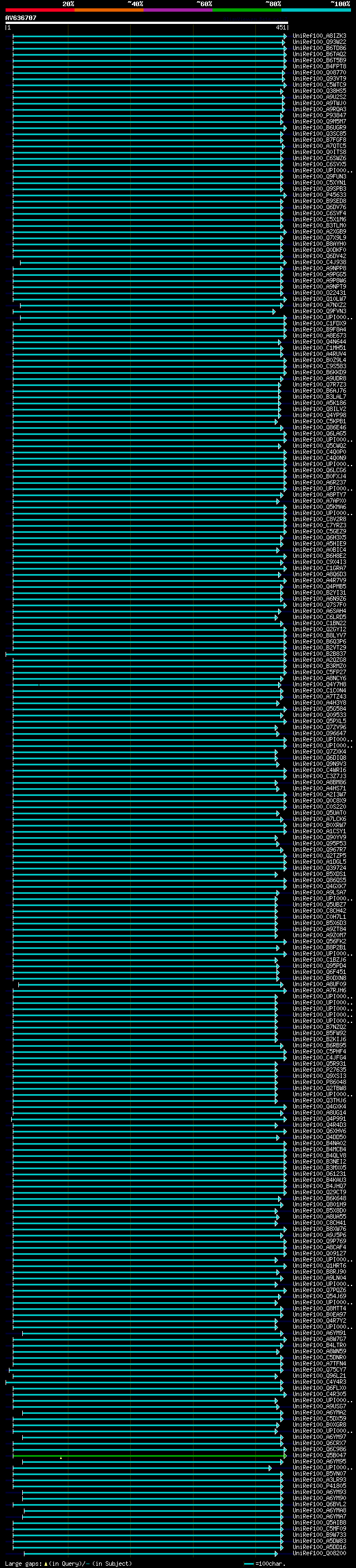The image size is (356, 1568).
Task: Select the label UniRef100_Q96L21
Action: click(319, 1376)
